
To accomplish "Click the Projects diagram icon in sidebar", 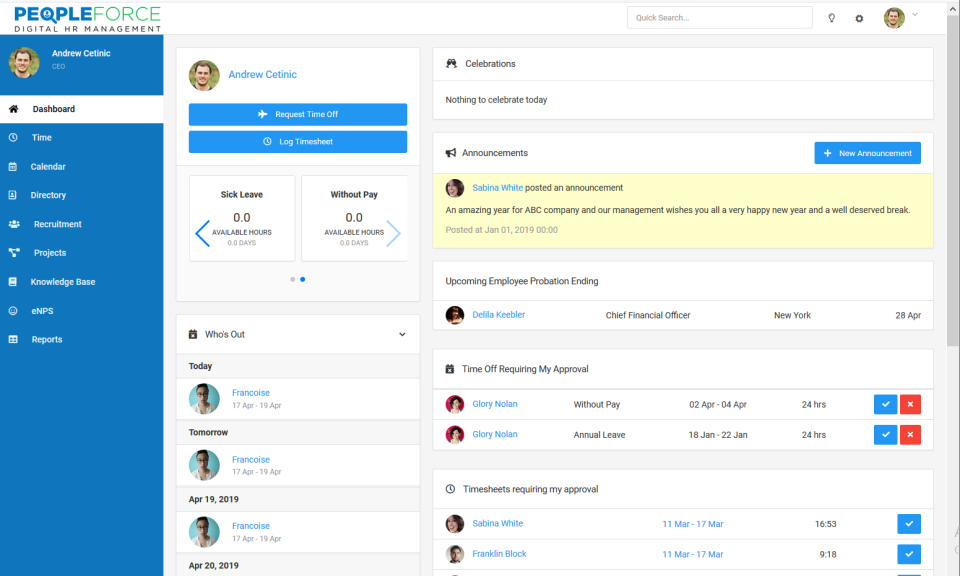I will 14,253.
